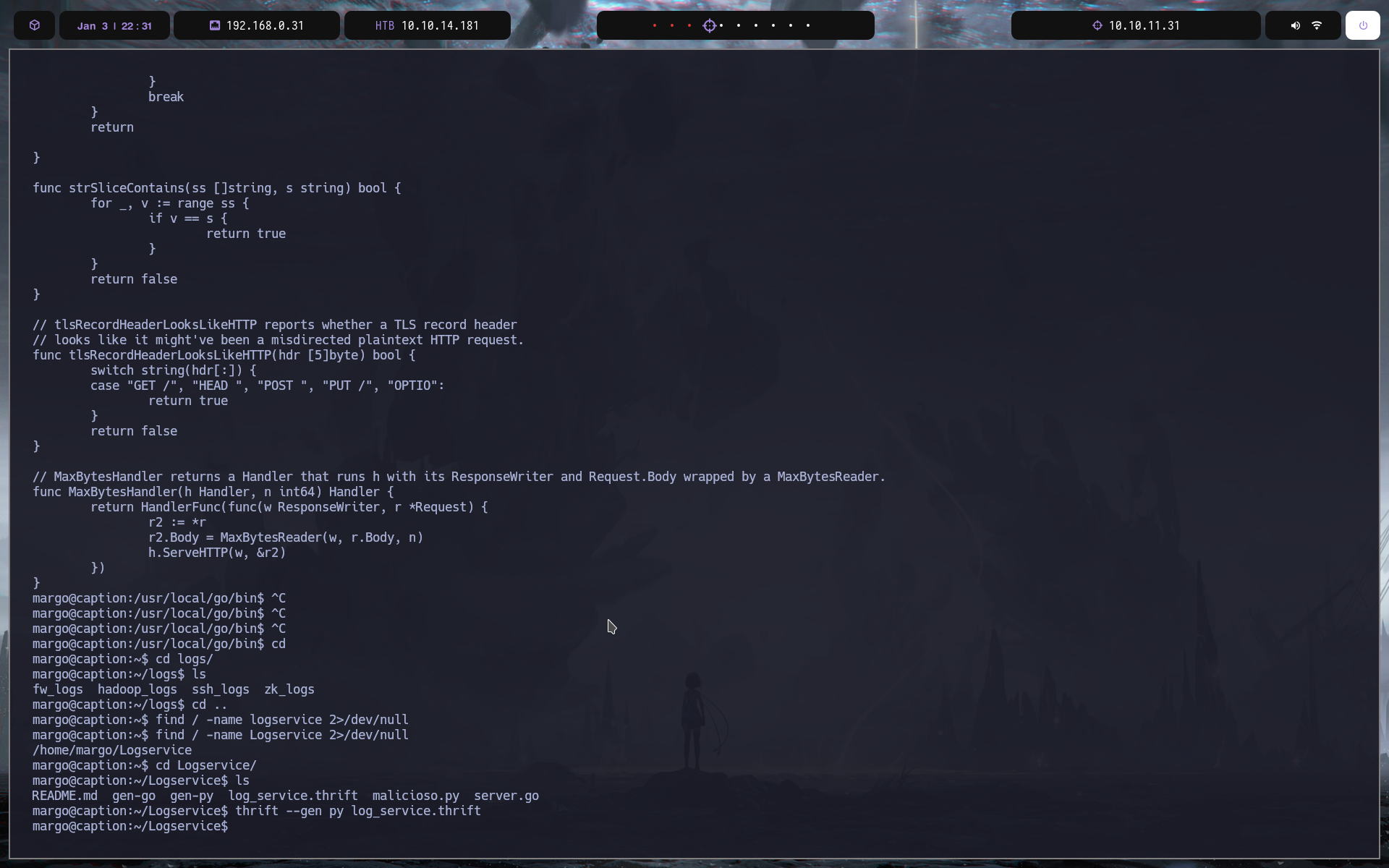Click 'ssh_logs' in the logs listing

[x=221, y=689]
